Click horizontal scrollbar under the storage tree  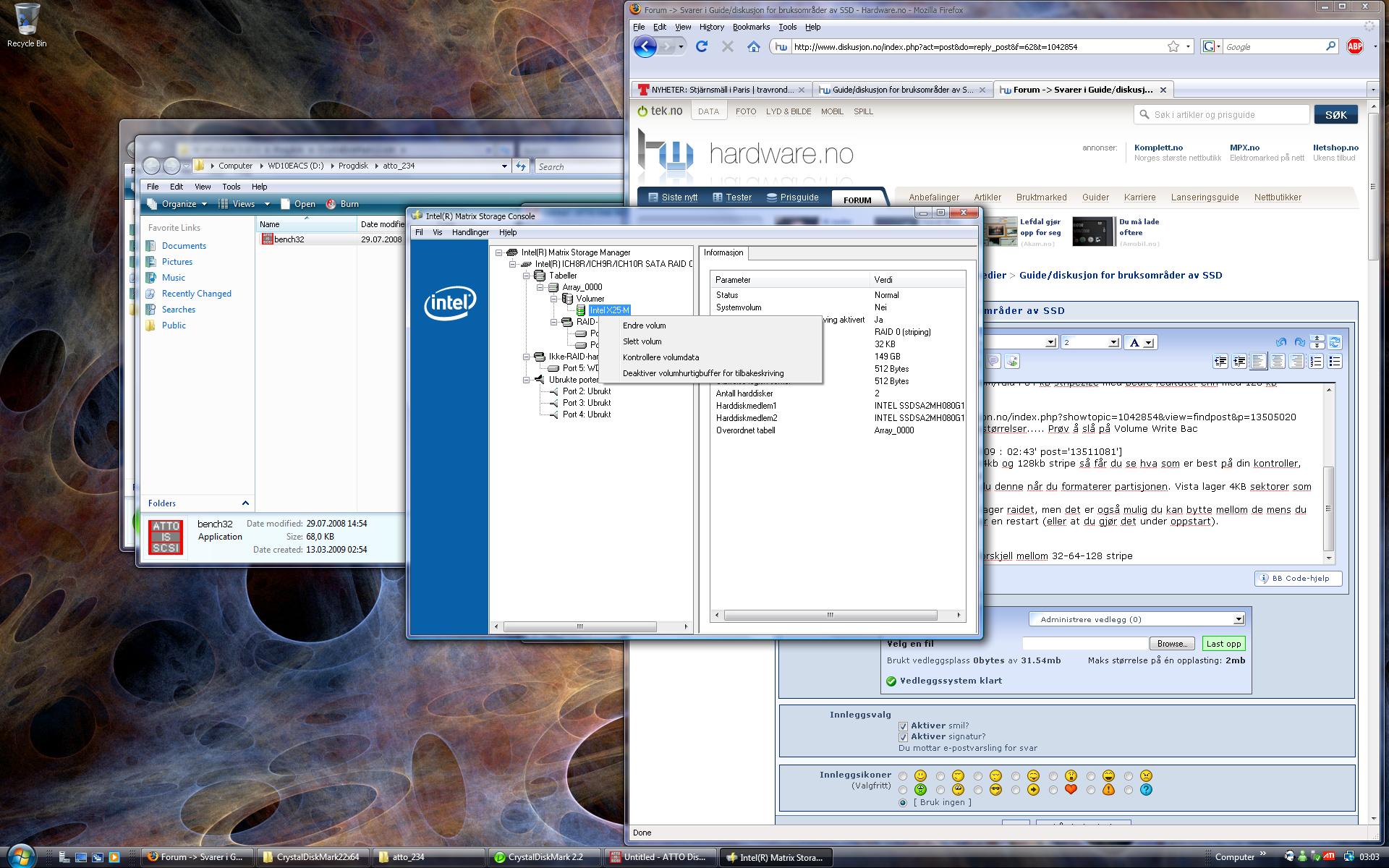tap(579, 626)
